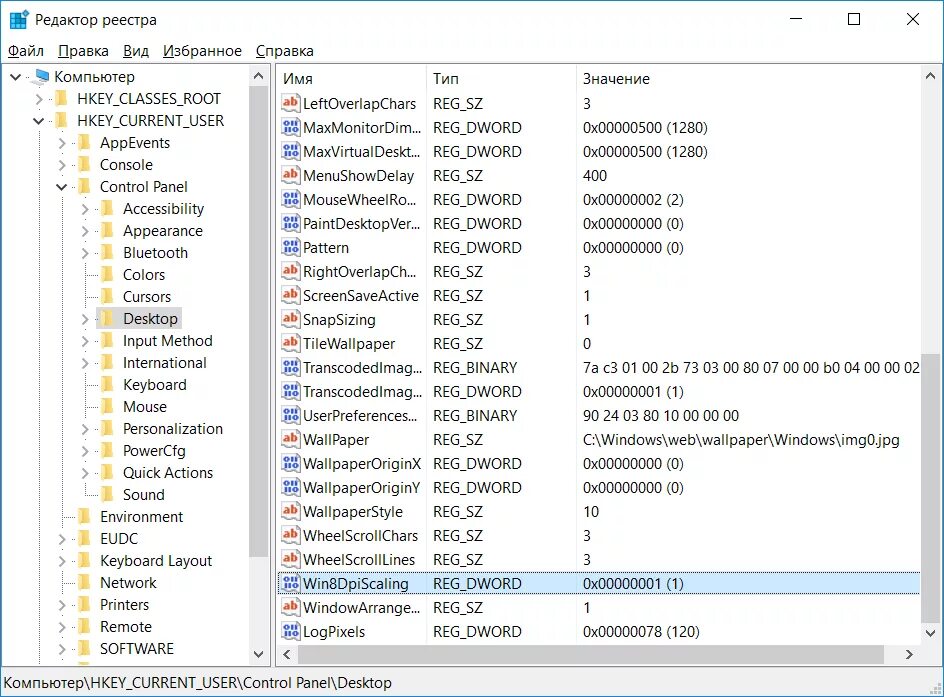This screenshot has width=944, height=697.
Task: Click the LeftOverlapChars string value icon
Action: 291,103
